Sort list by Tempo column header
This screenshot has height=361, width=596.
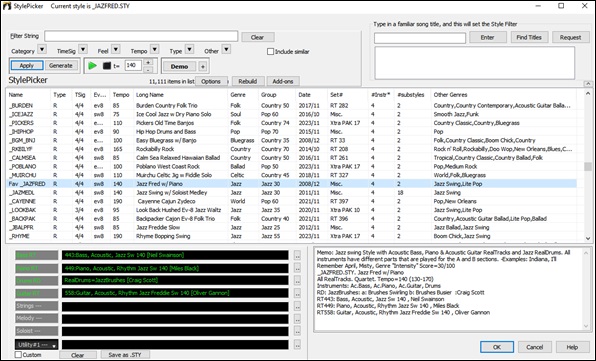coord(122,95)
